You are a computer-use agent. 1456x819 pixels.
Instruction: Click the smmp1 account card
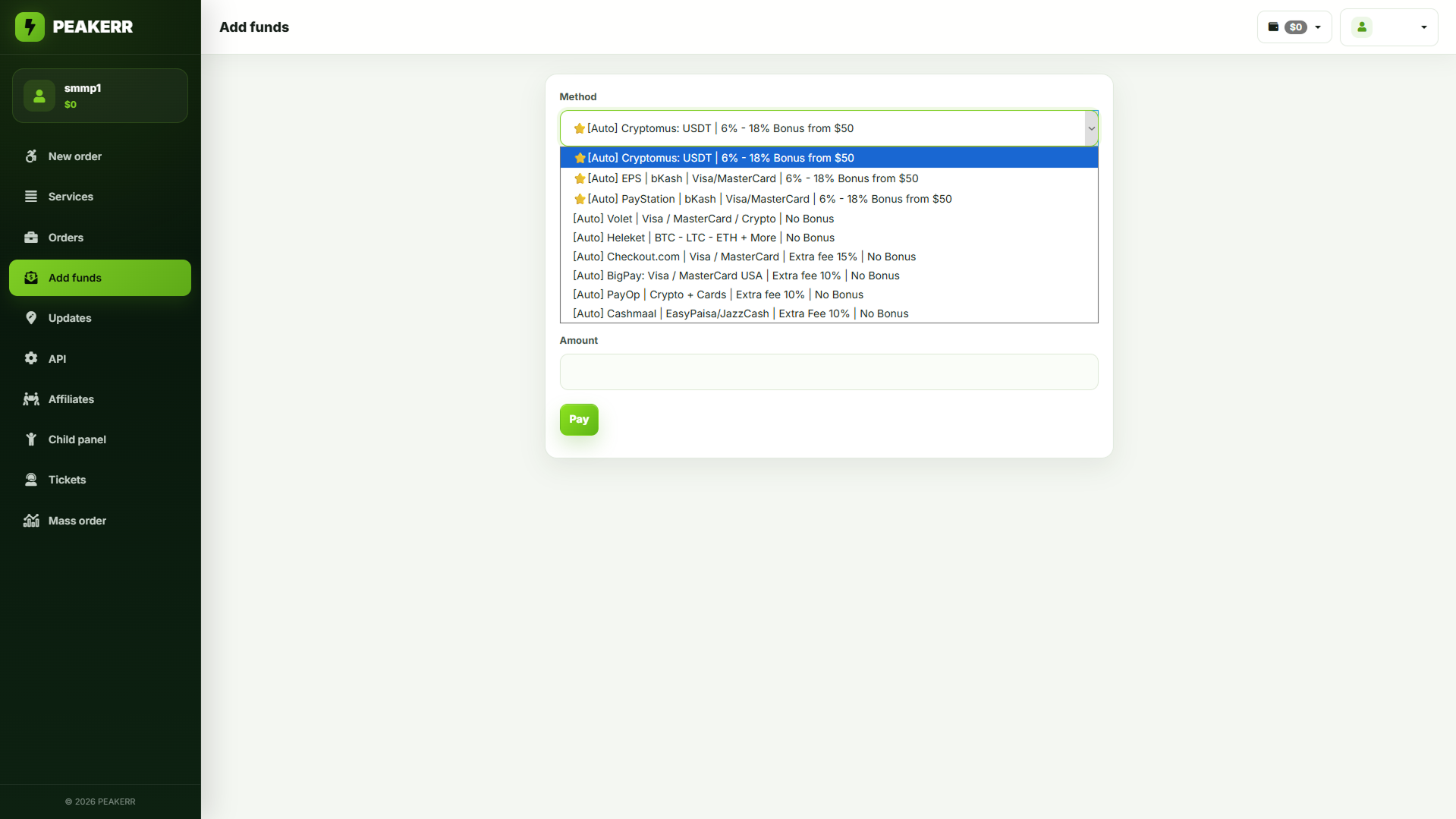coord(100,96)
